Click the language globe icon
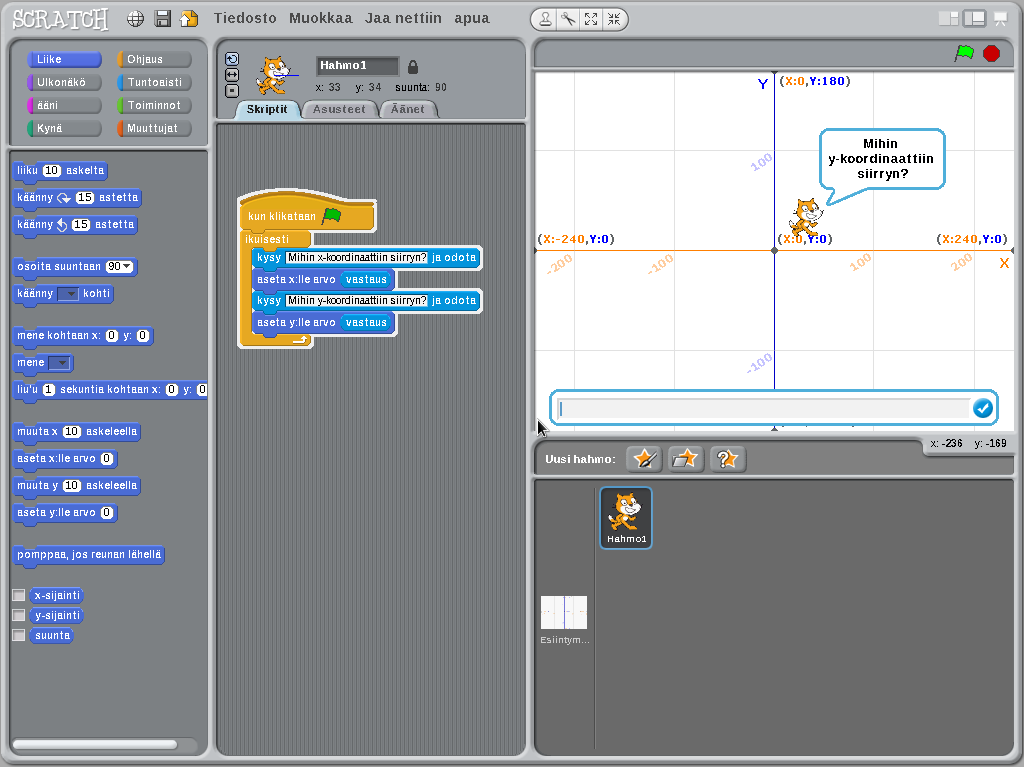Screen dimensions: 1024x767 pos(135,19)
